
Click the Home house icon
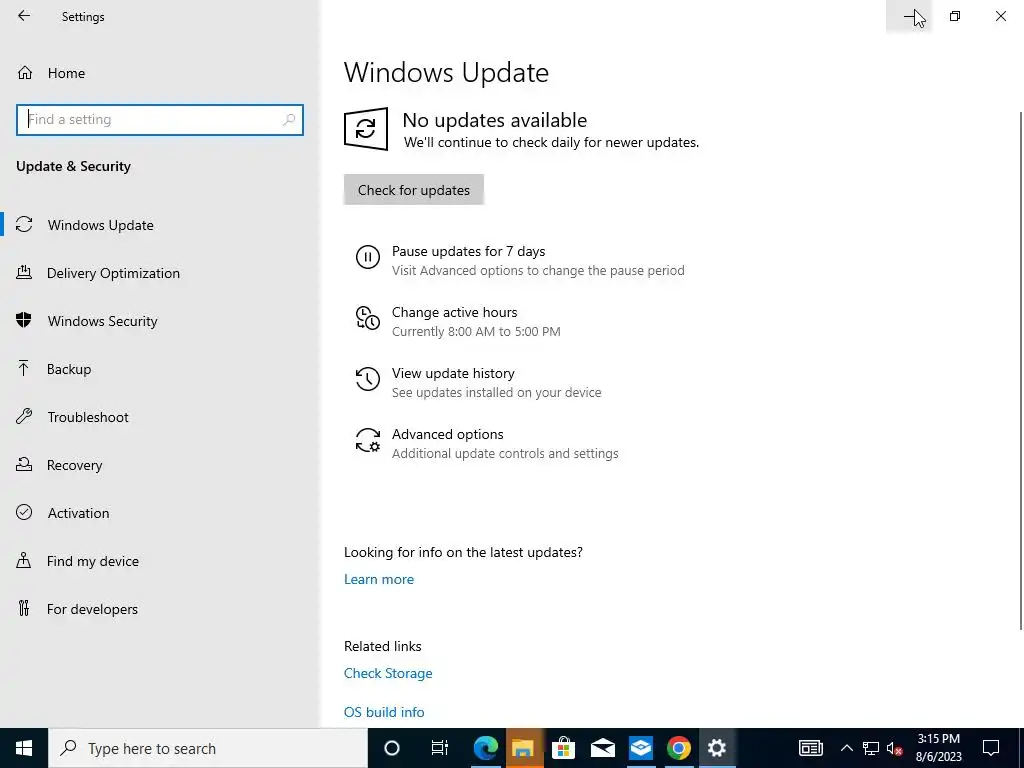click(25, 72)
